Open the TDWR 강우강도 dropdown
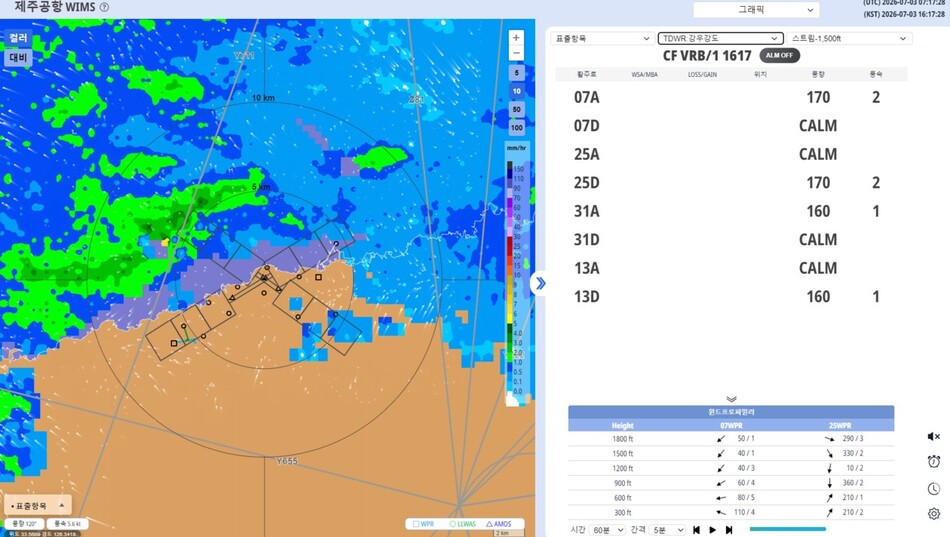950x537 pixels. [720, 38]
